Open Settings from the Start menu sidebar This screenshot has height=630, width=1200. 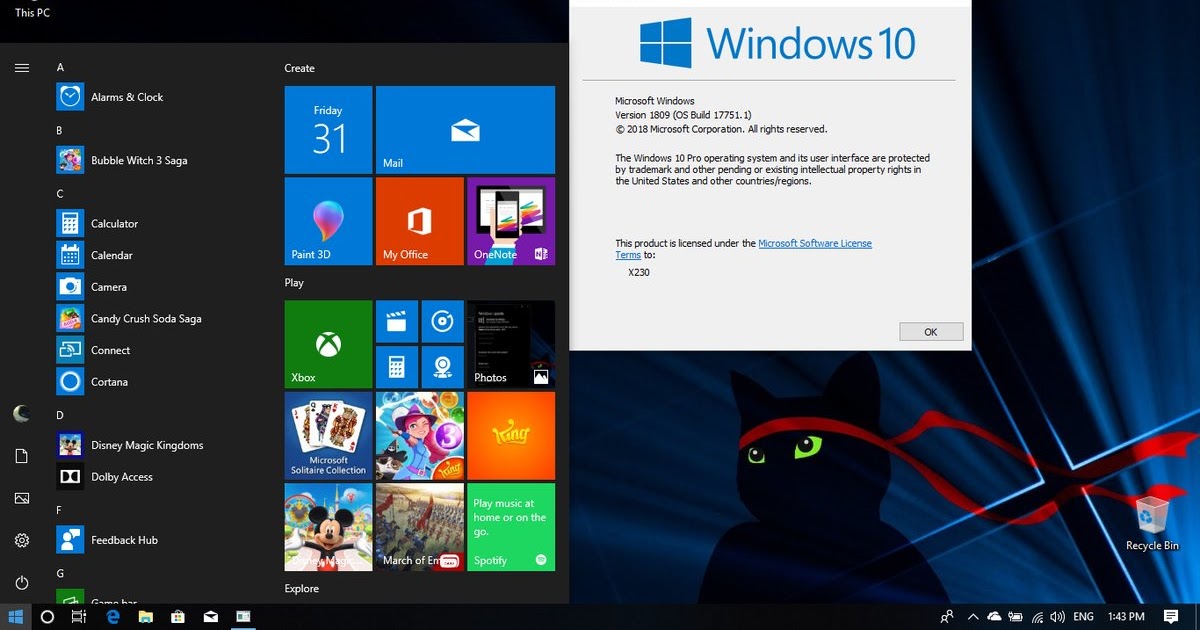coord(21,540)
